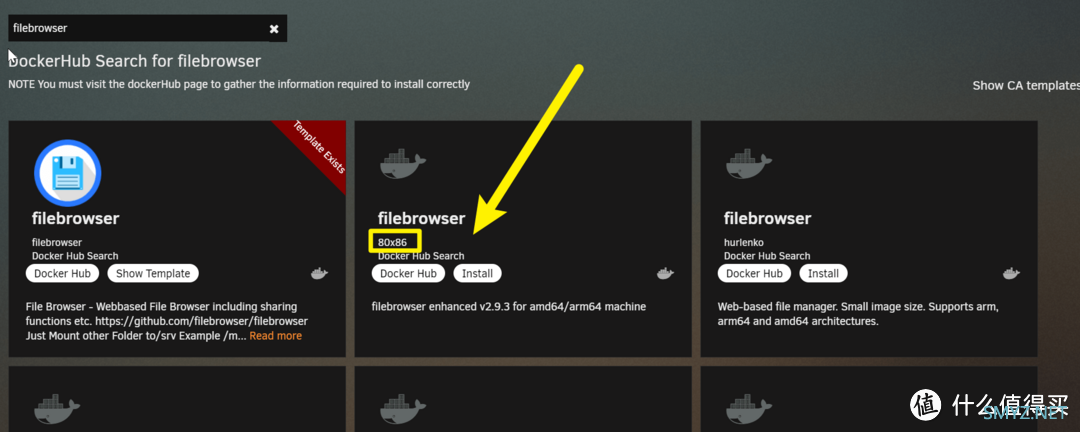Click 'DockerHub Search for filebrowser' heading
1080x432 pixels.
(x=135, y=61)
